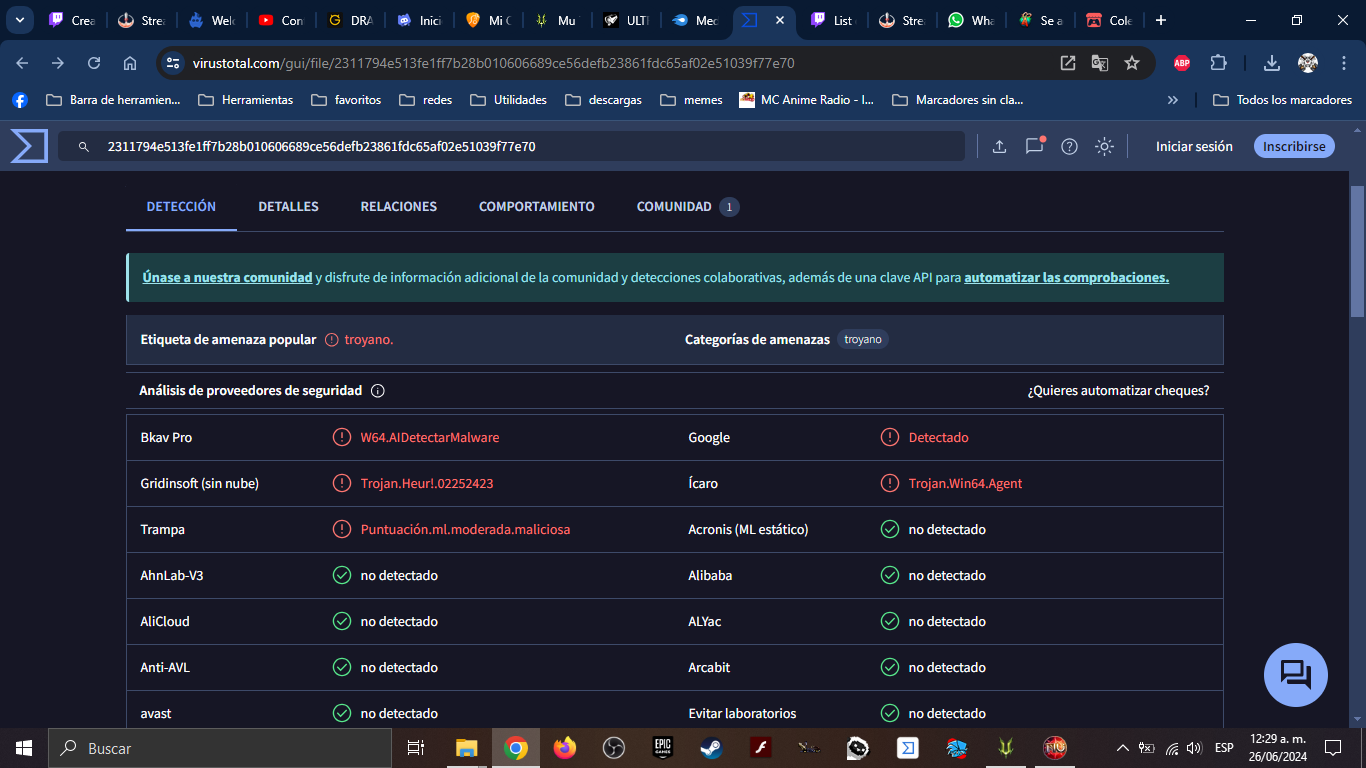Viewport: 1366px width, 768px height.
Task: Open the floating chat bubble button
Action: [1296, 675]
